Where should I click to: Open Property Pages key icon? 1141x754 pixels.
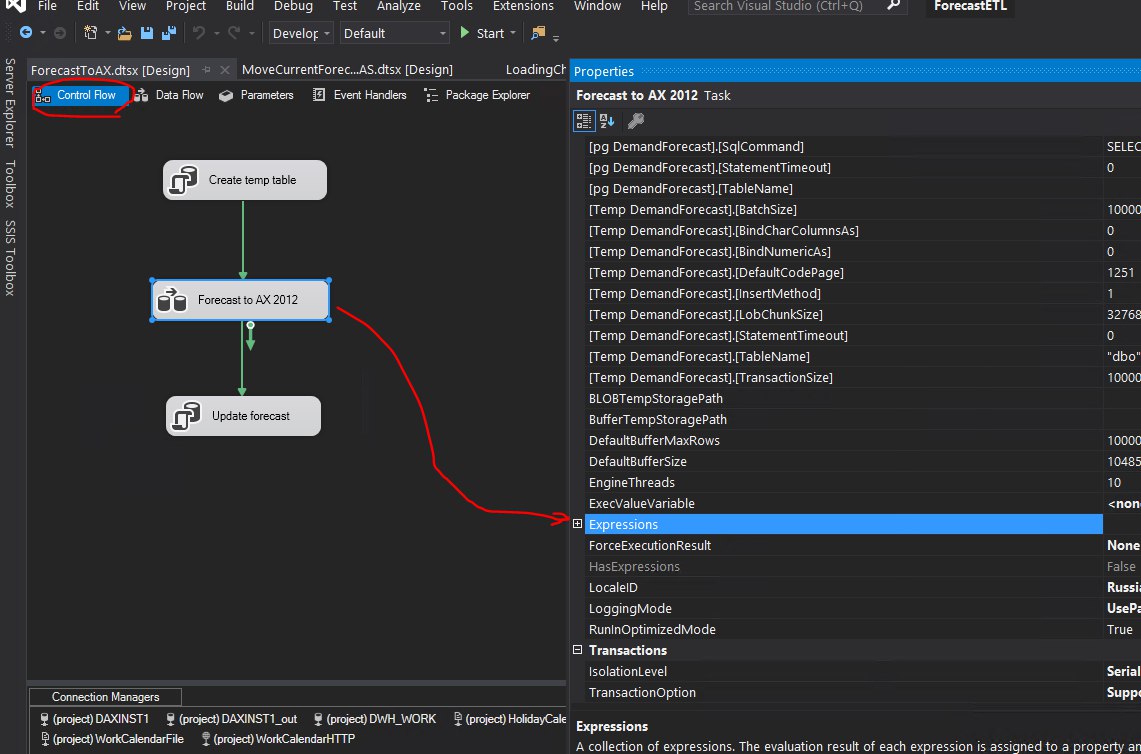[x=635, y=121]
